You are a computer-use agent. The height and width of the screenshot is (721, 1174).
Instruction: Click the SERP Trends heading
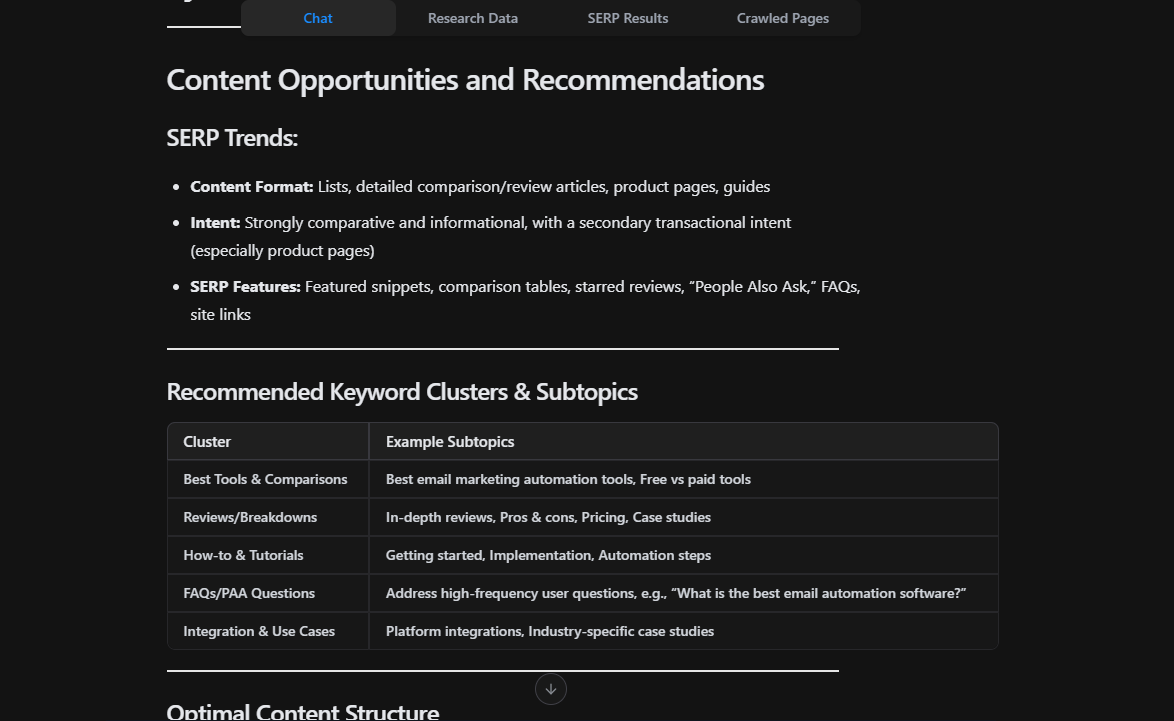[232, 138]
